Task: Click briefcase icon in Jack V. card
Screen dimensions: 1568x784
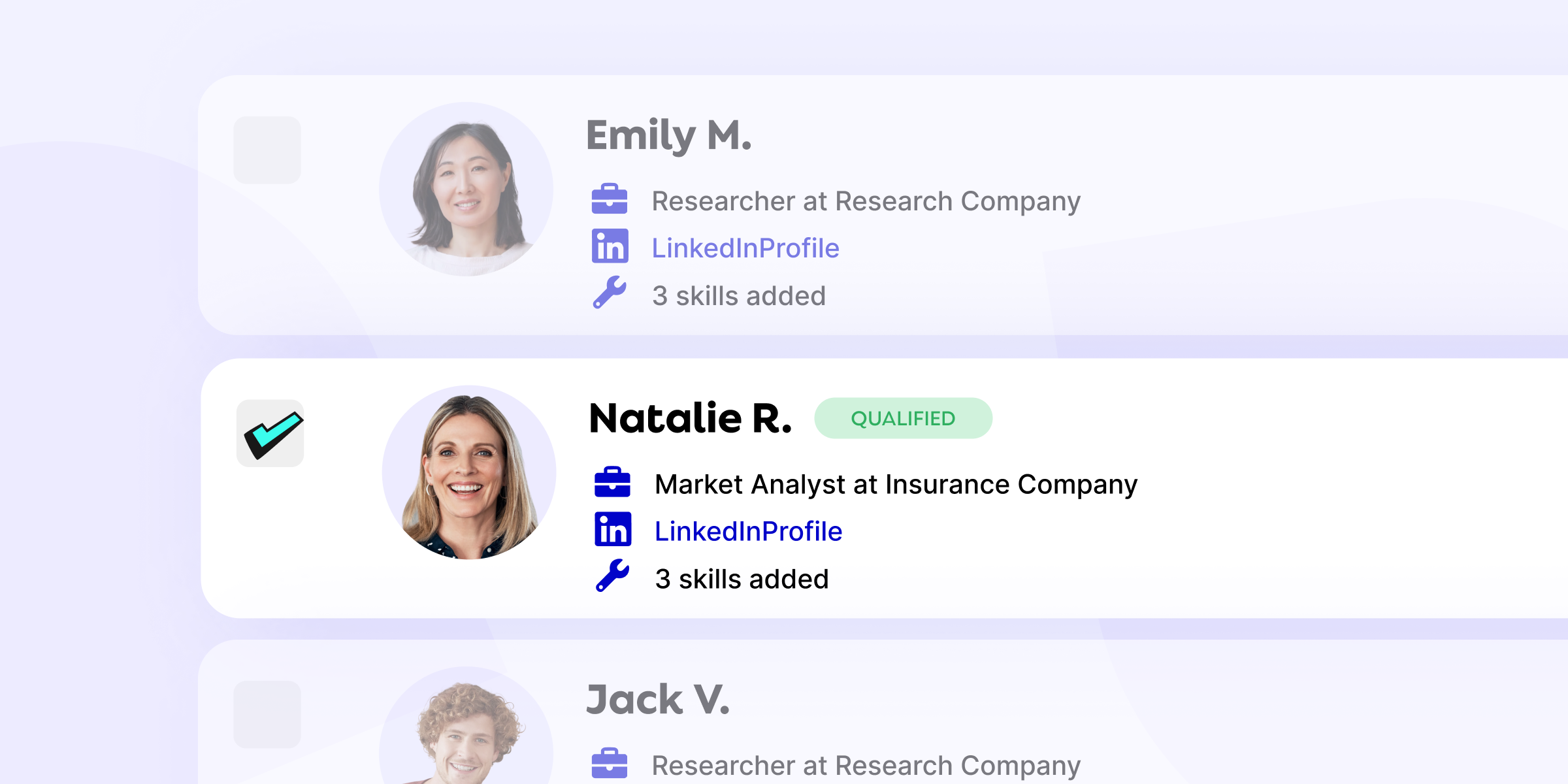Action: click(x=609, y=763)
